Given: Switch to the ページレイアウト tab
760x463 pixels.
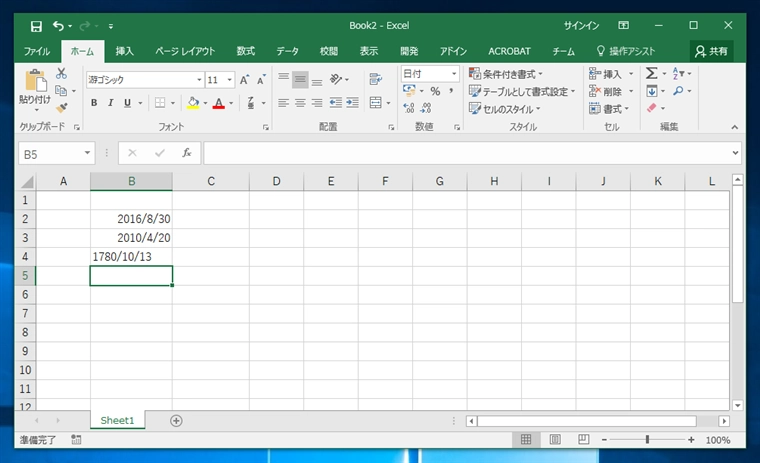Looking at the screenshot, I should 185,51.
